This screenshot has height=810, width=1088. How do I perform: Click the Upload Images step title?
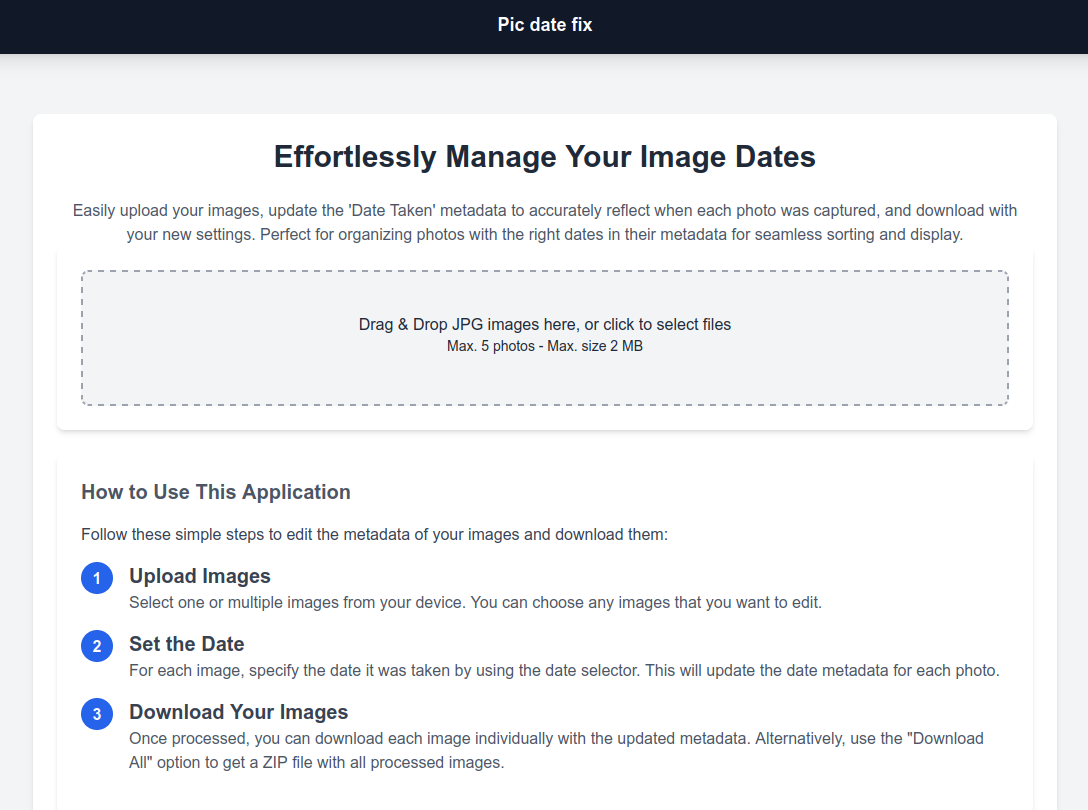click(x=200, y=576)
